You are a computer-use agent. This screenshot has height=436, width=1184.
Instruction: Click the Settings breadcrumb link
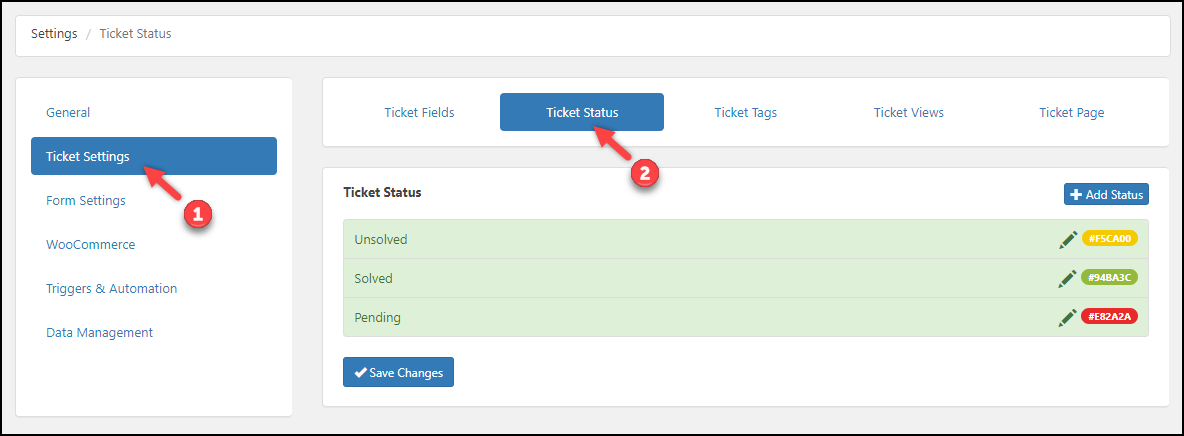54,33
